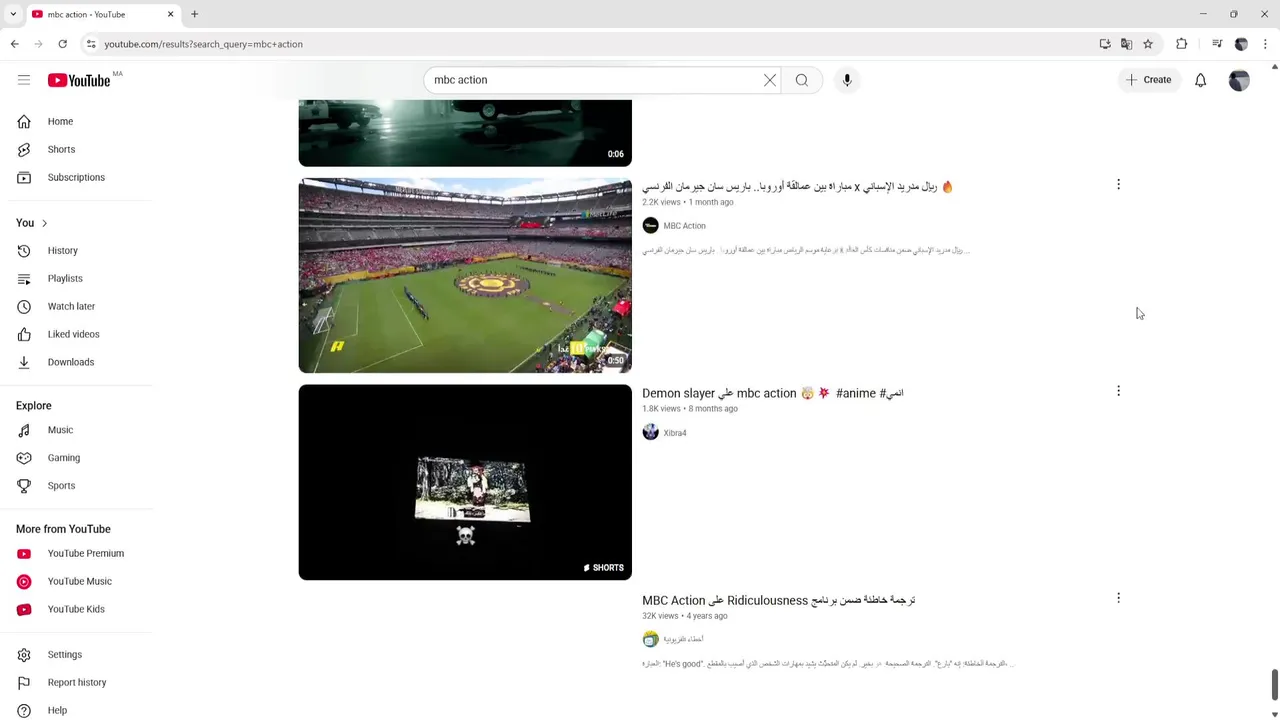Open media controls icon in browser toolbar
This screenshot has width=1280, height=720.
1217,44
